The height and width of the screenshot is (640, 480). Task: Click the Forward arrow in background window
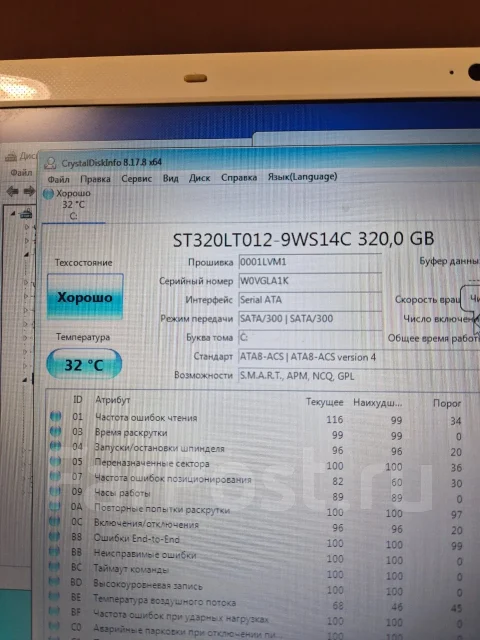[x=29, y=191]
